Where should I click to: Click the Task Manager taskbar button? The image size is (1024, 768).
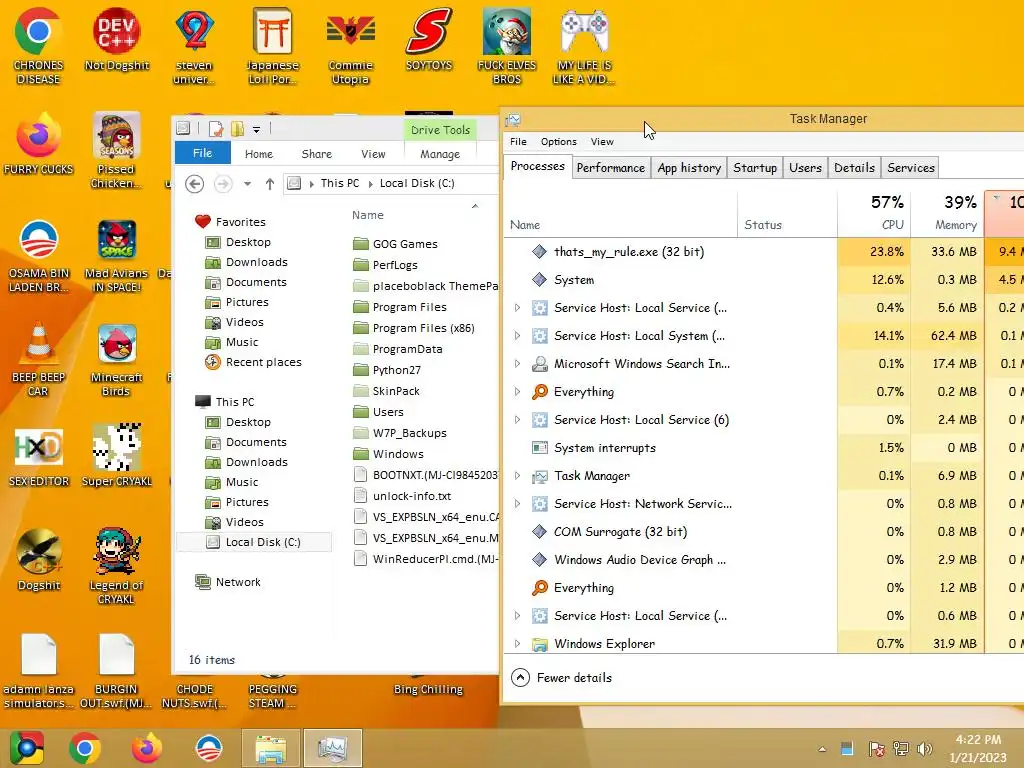[x=332, y=748]
